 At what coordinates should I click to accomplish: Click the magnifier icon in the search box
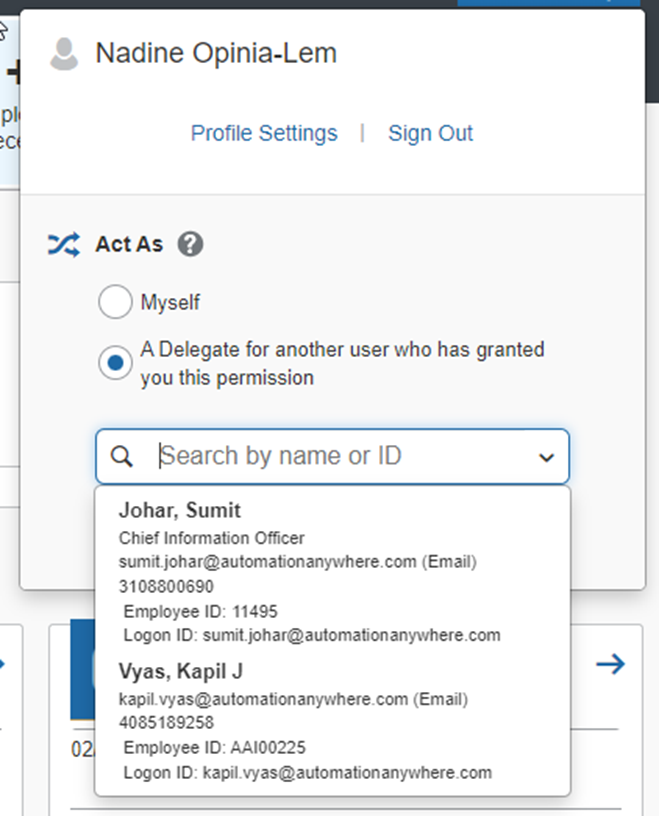click(x=122, y=456)
